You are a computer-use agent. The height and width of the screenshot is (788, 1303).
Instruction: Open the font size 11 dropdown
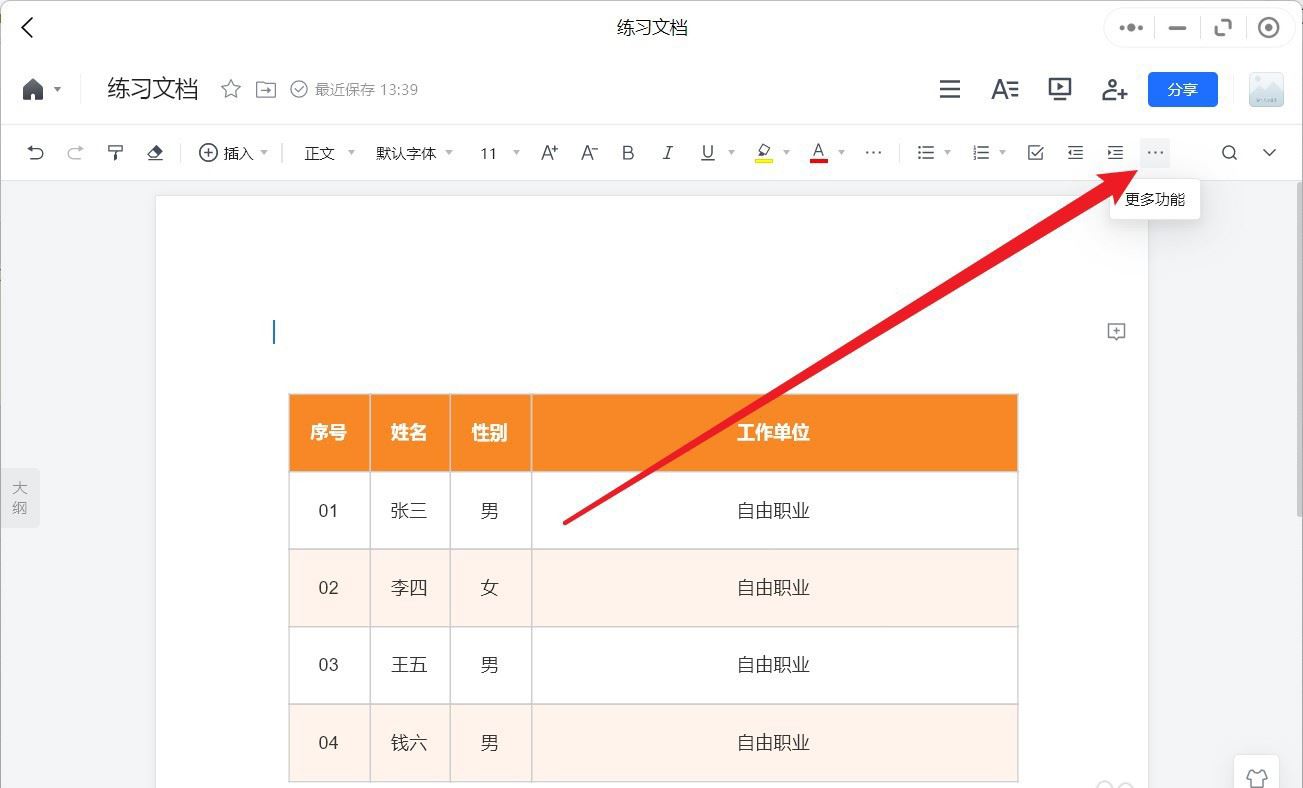(499, 153)
